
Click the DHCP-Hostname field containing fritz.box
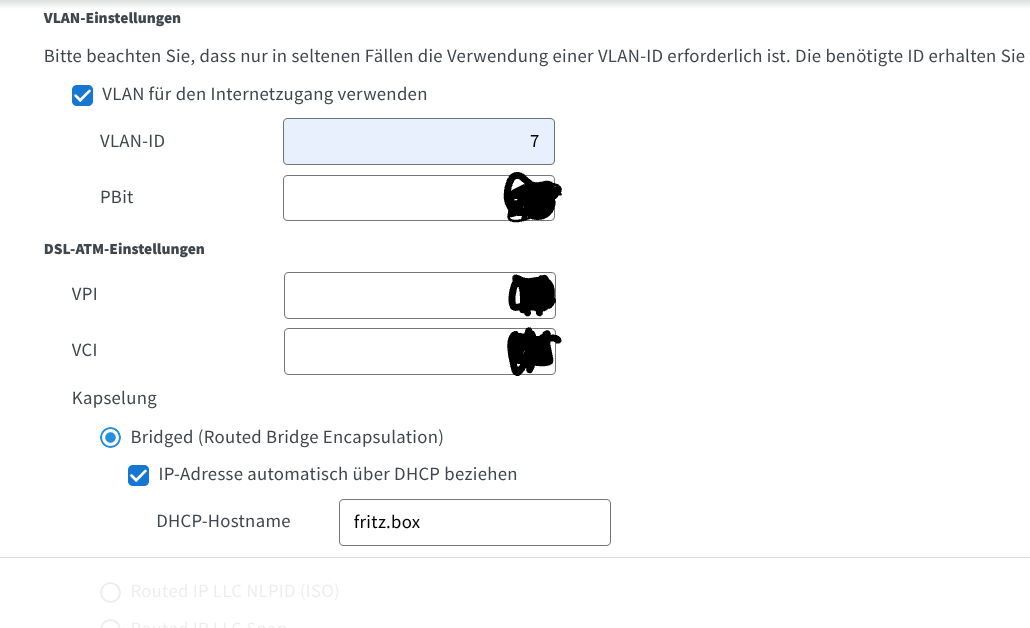click(474, 522)
